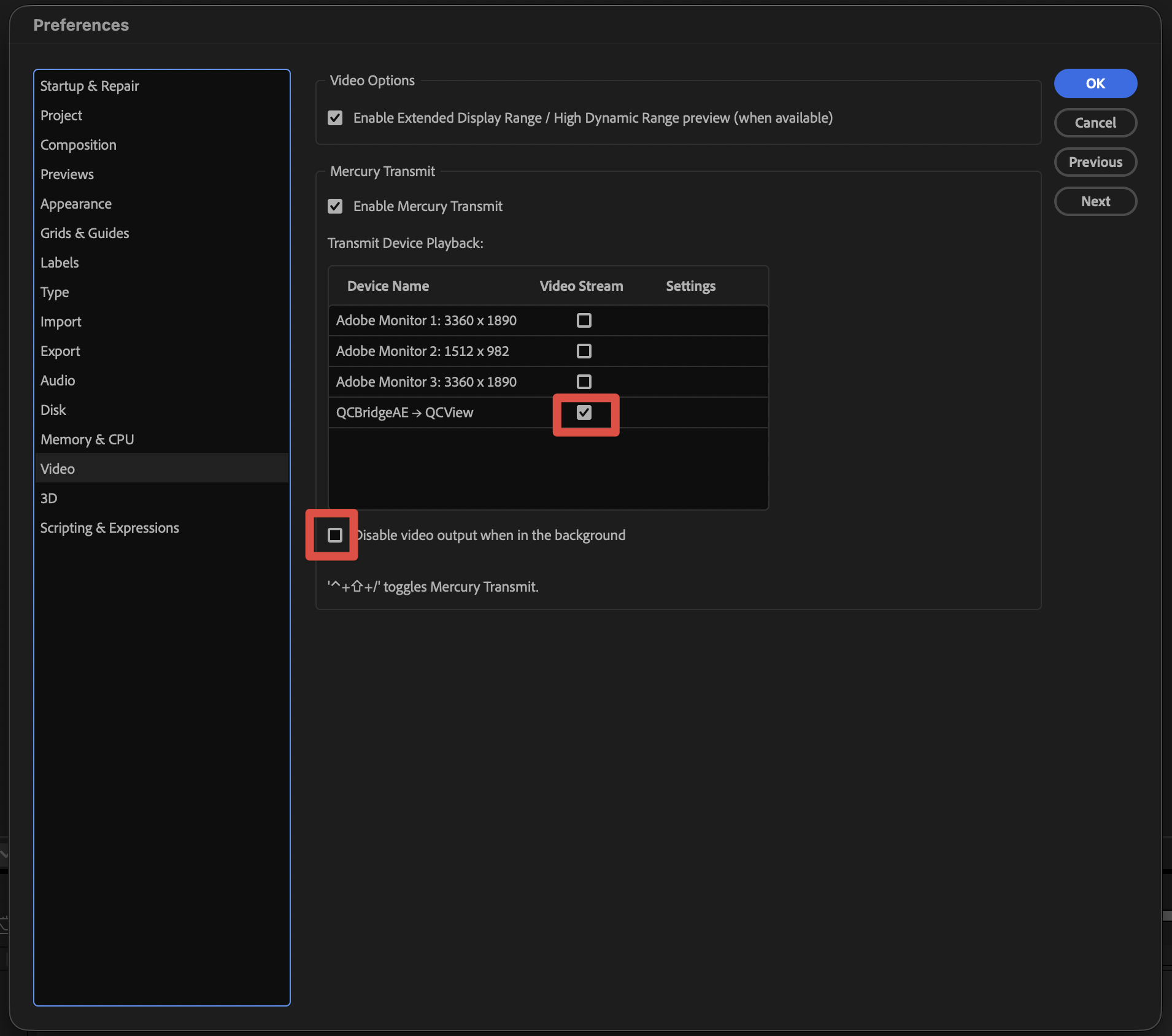Go to Next preferences page
The image size is (1172, 1036).
(1095, 201)
